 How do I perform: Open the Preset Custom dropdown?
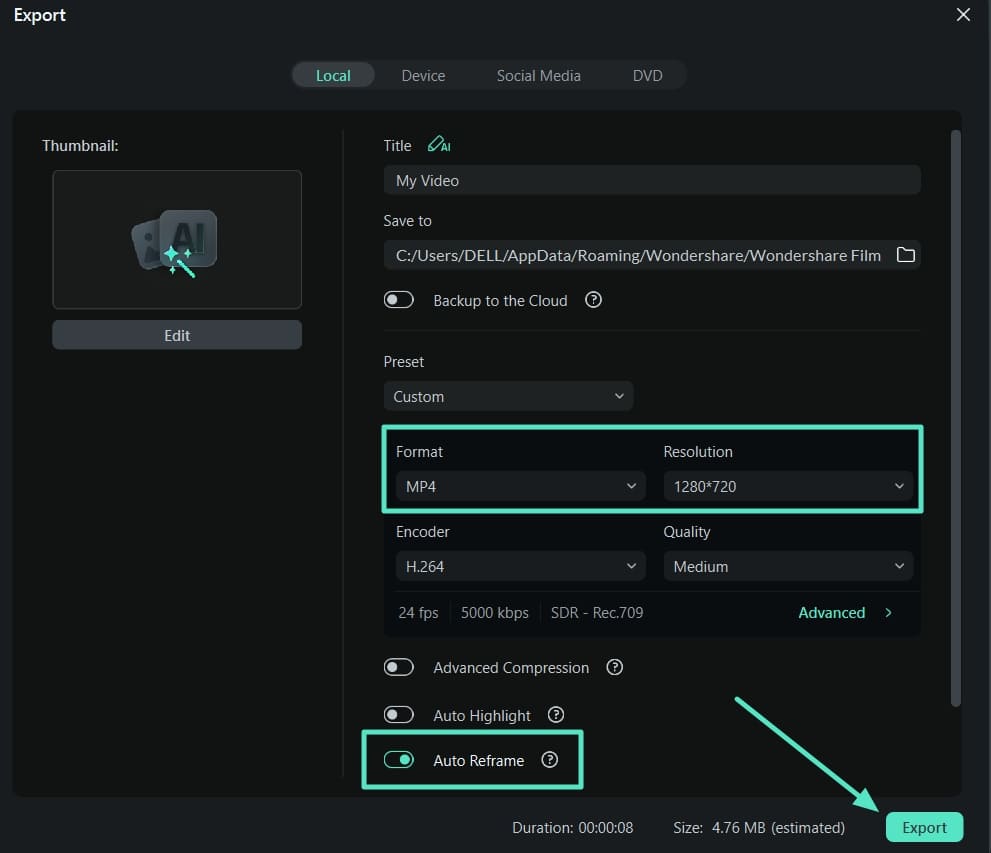[508, 396]
